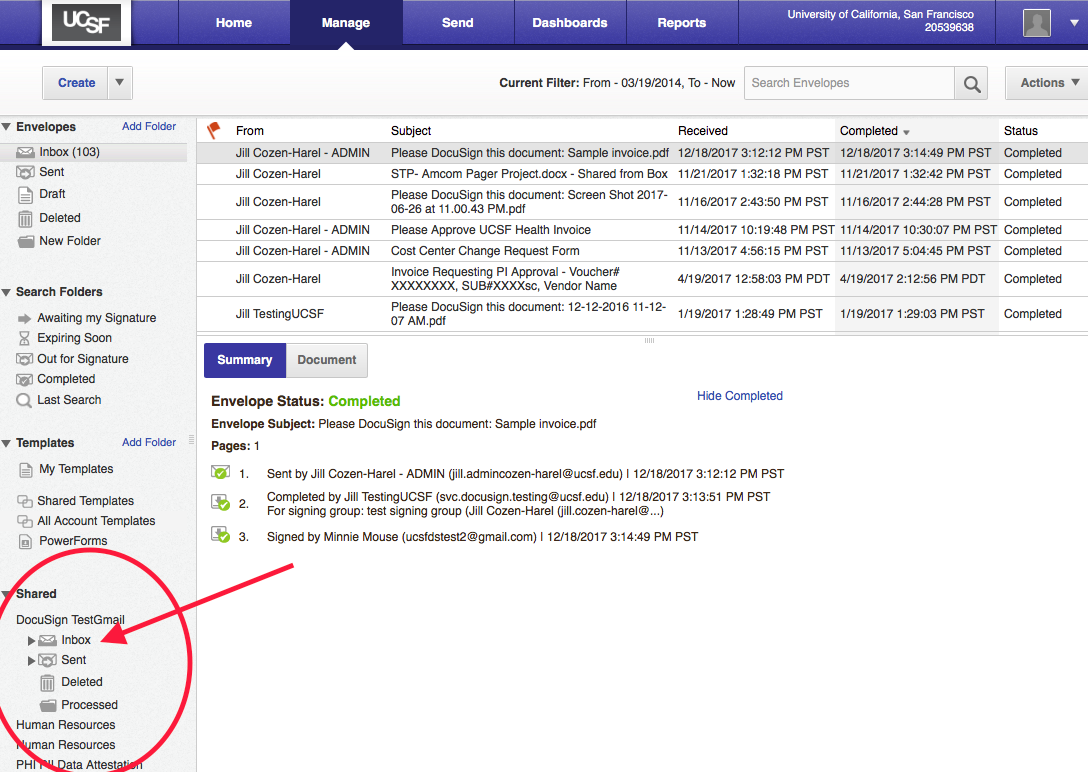Click the search magnifier icon

[x=971, y=83]
